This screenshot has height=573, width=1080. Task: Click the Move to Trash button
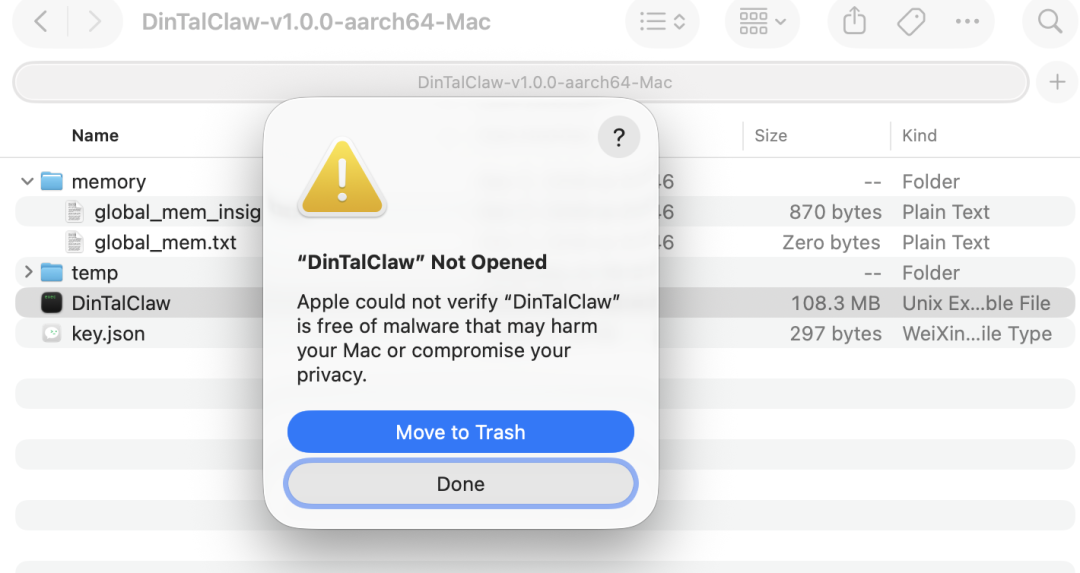point(460,432)
